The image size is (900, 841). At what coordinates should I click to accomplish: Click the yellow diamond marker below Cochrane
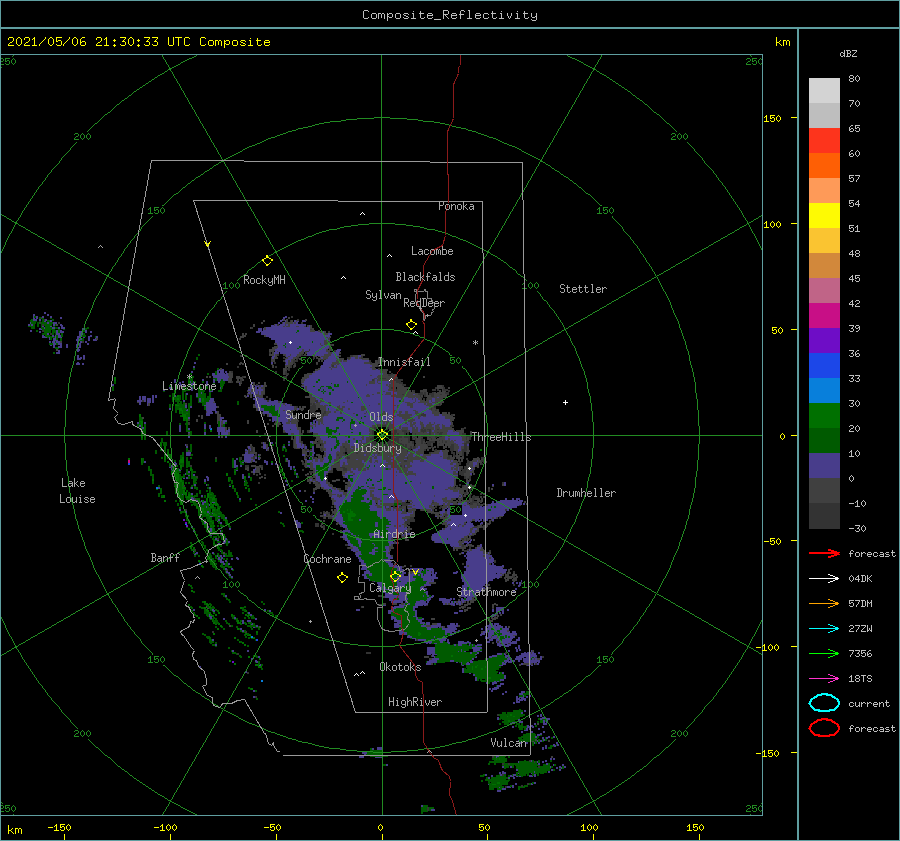(342, 578)
